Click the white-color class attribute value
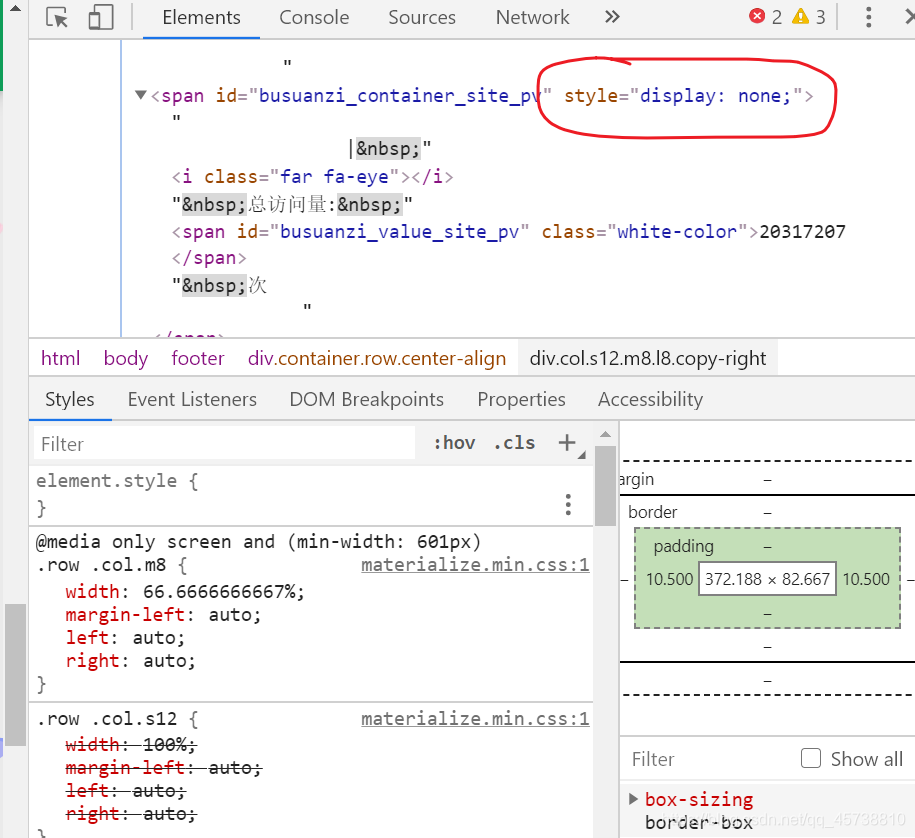 (677, 232)
